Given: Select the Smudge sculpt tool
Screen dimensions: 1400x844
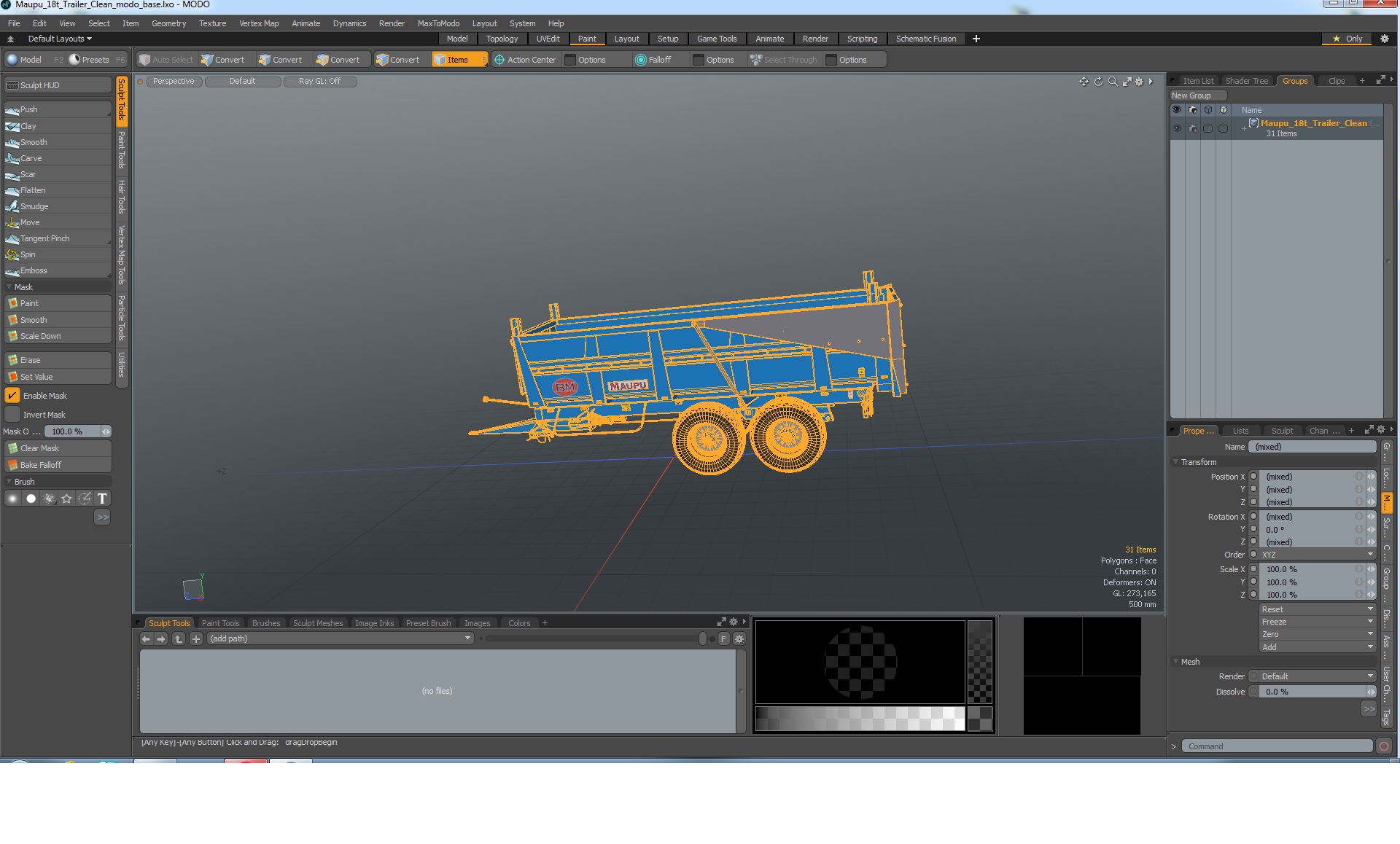Looking at the screenshot, I should point(58,206).
